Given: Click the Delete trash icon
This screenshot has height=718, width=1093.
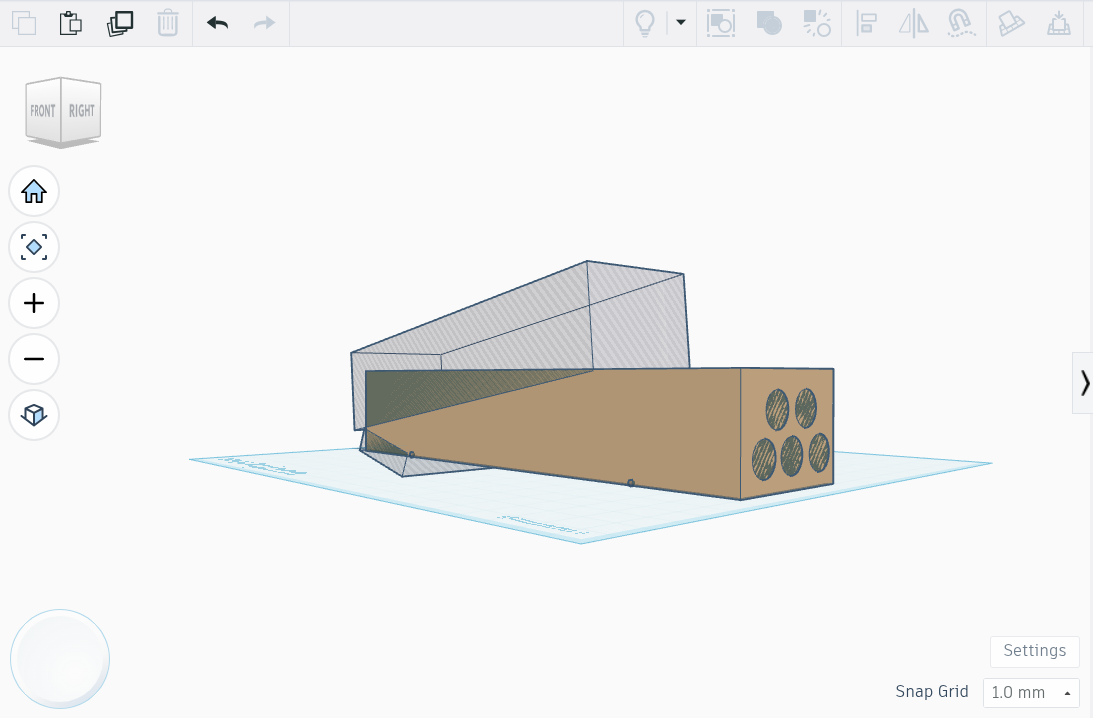Looking at the screenshot, I should click(x=167, y=23).
